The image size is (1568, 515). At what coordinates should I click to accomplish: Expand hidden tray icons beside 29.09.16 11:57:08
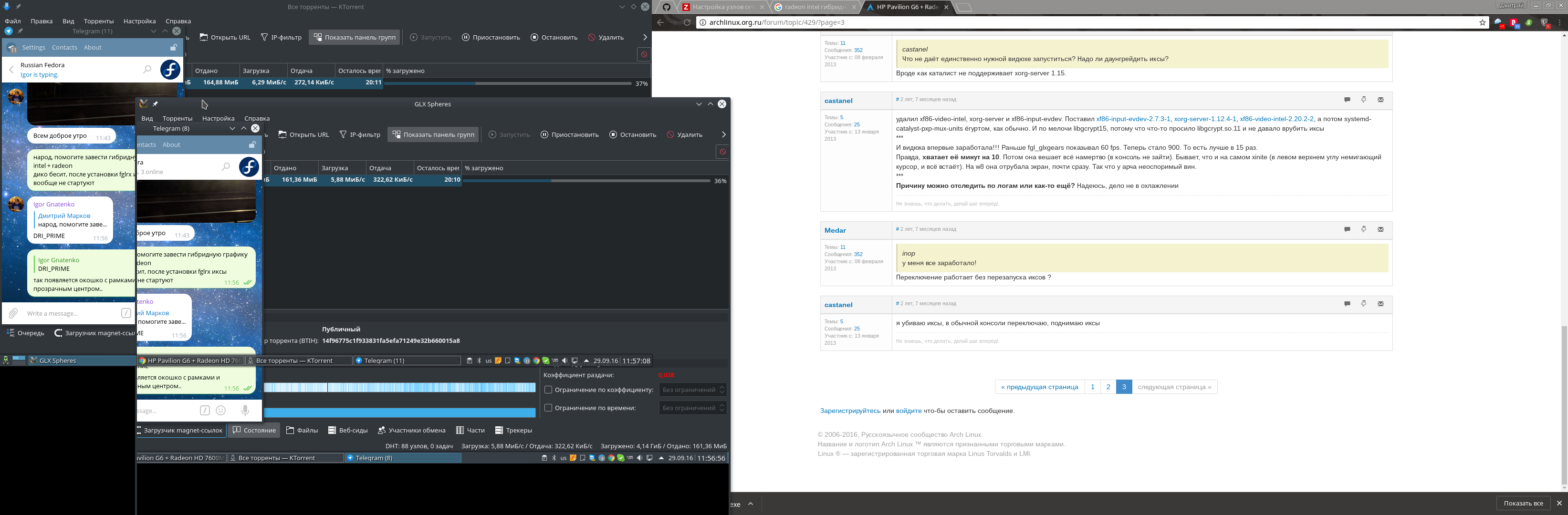586,360
